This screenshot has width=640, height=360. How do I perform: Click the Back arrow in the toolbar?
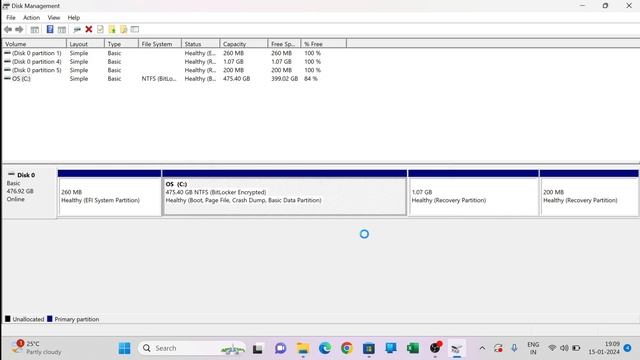(8, 29)
